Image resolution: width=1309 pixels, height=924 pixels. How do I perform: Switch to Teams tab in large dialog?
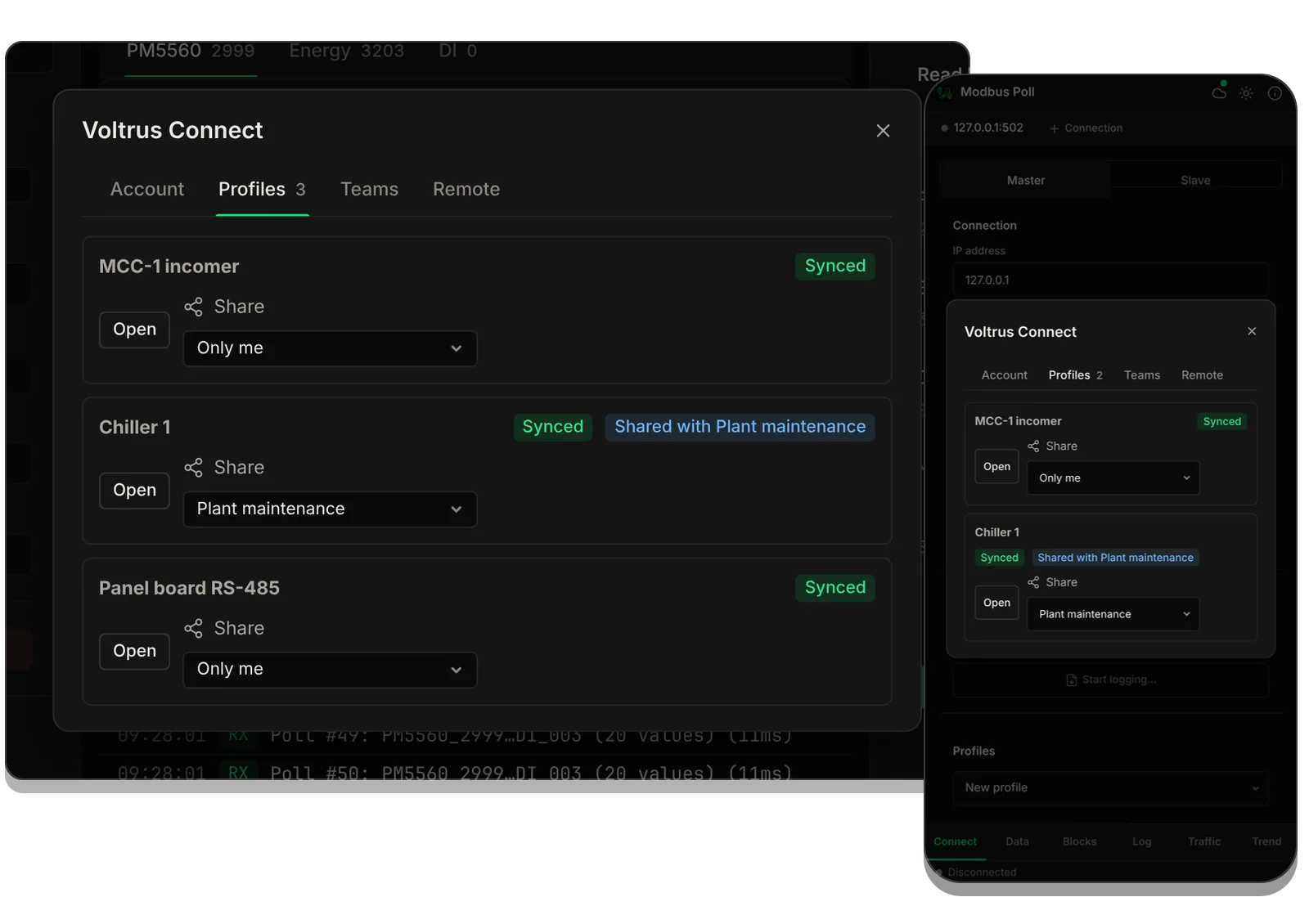click(369, 190)
